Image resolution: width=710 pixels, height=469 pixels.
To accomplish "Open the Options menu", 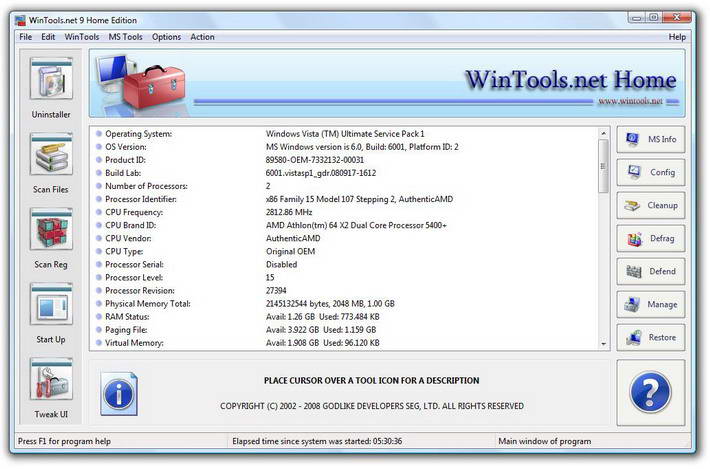I will (x=166, y=37).
